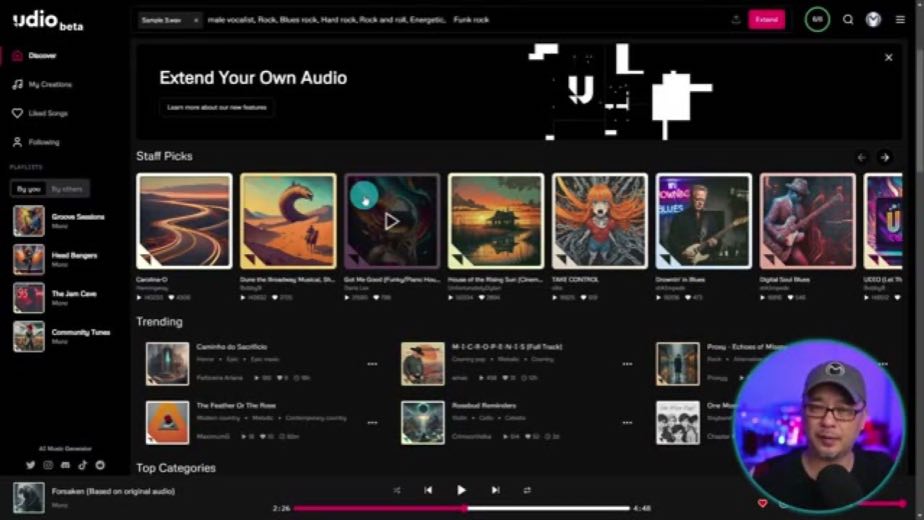Viewport: 924px width, 520px height.
Task: Open Liked Songs in the sidebar
Action: 40,113
